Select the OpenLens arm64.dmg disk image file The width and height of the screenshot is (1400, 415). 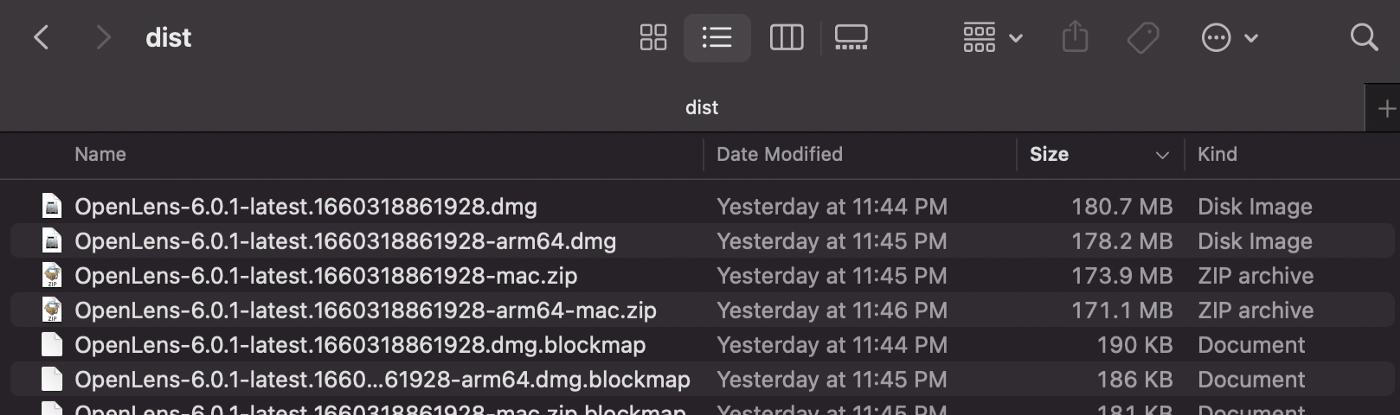345,241
